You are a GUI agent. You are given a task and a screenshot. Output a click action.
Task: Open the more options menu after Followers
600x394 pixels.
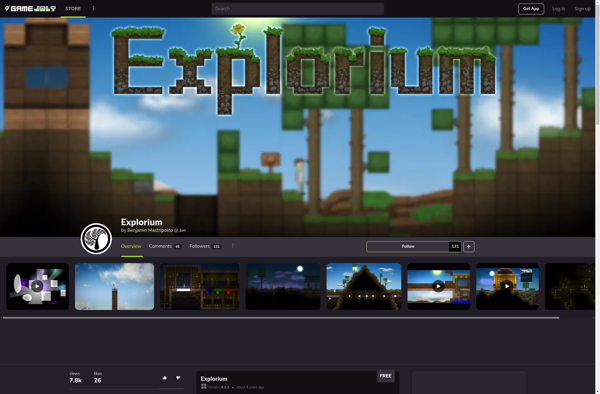(x=233, y=246)
